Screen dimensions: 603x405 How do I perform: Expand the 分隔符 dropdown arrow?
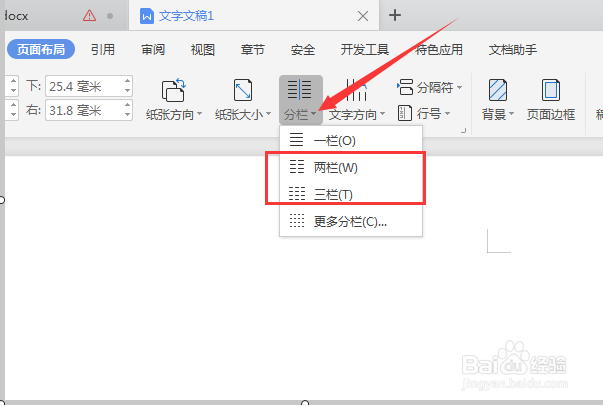pos(460,88)
